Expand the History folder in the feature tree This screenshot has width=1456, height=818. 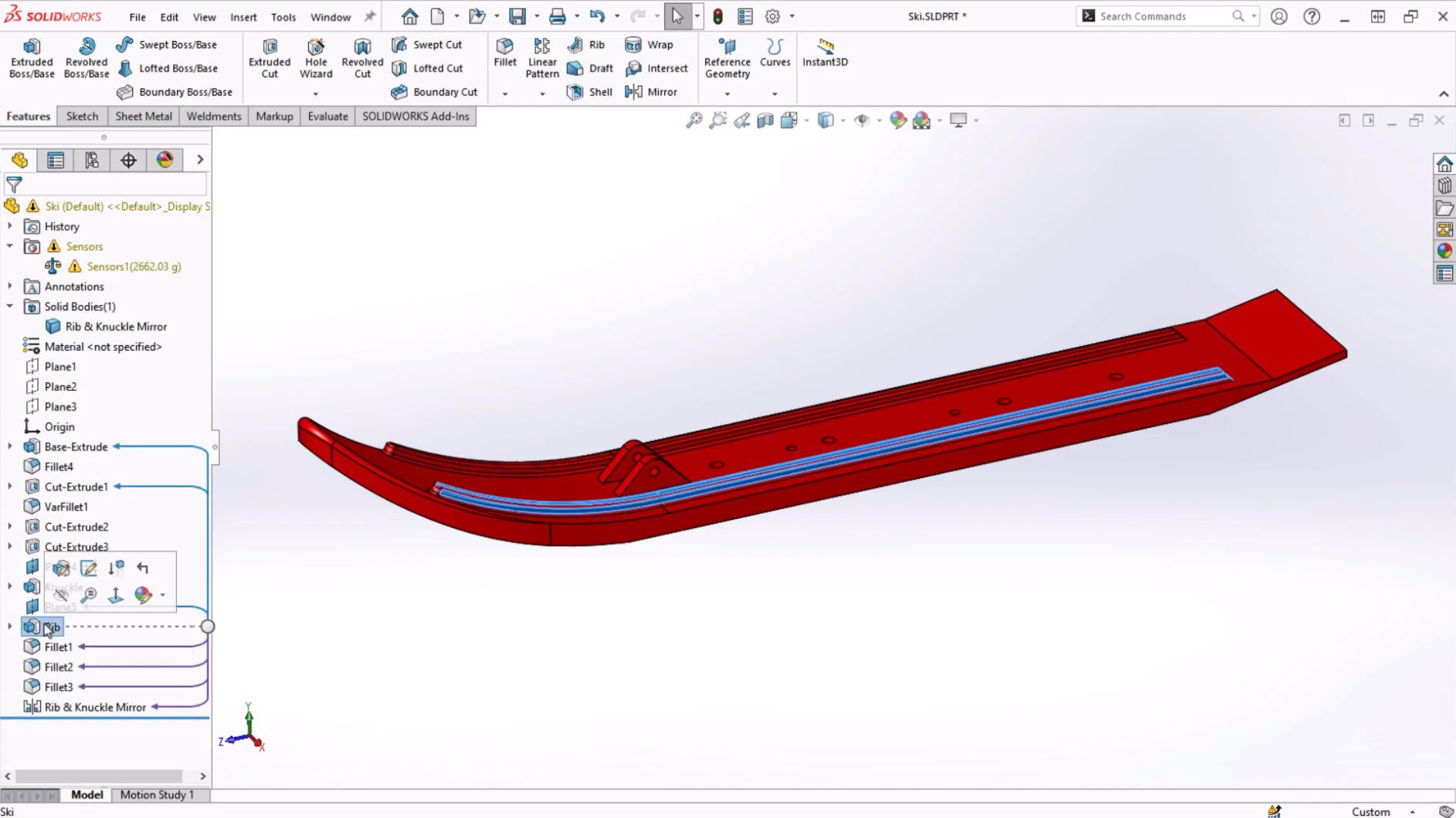point(10,226)
